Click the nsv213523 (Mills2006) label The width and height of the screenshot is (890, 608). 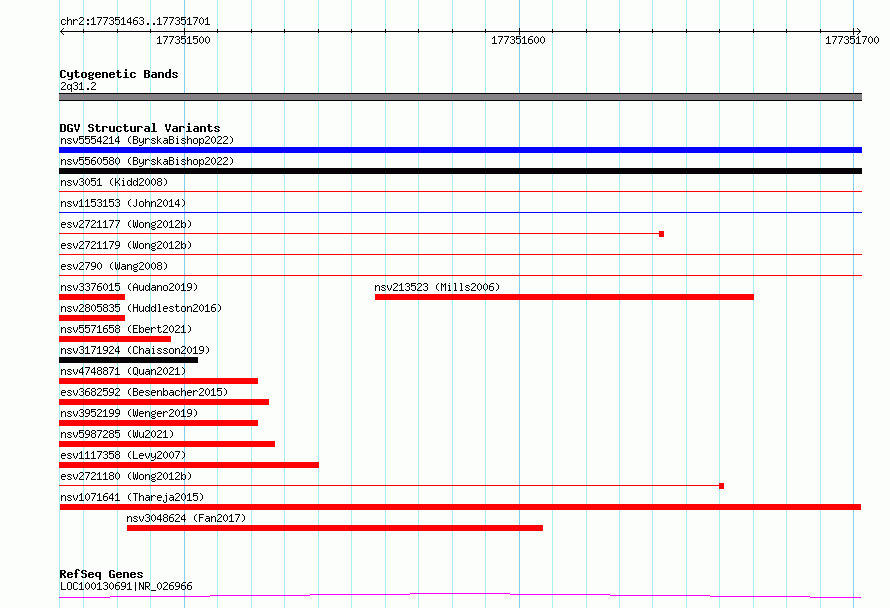pyautogui.click(x=437, y=287)
